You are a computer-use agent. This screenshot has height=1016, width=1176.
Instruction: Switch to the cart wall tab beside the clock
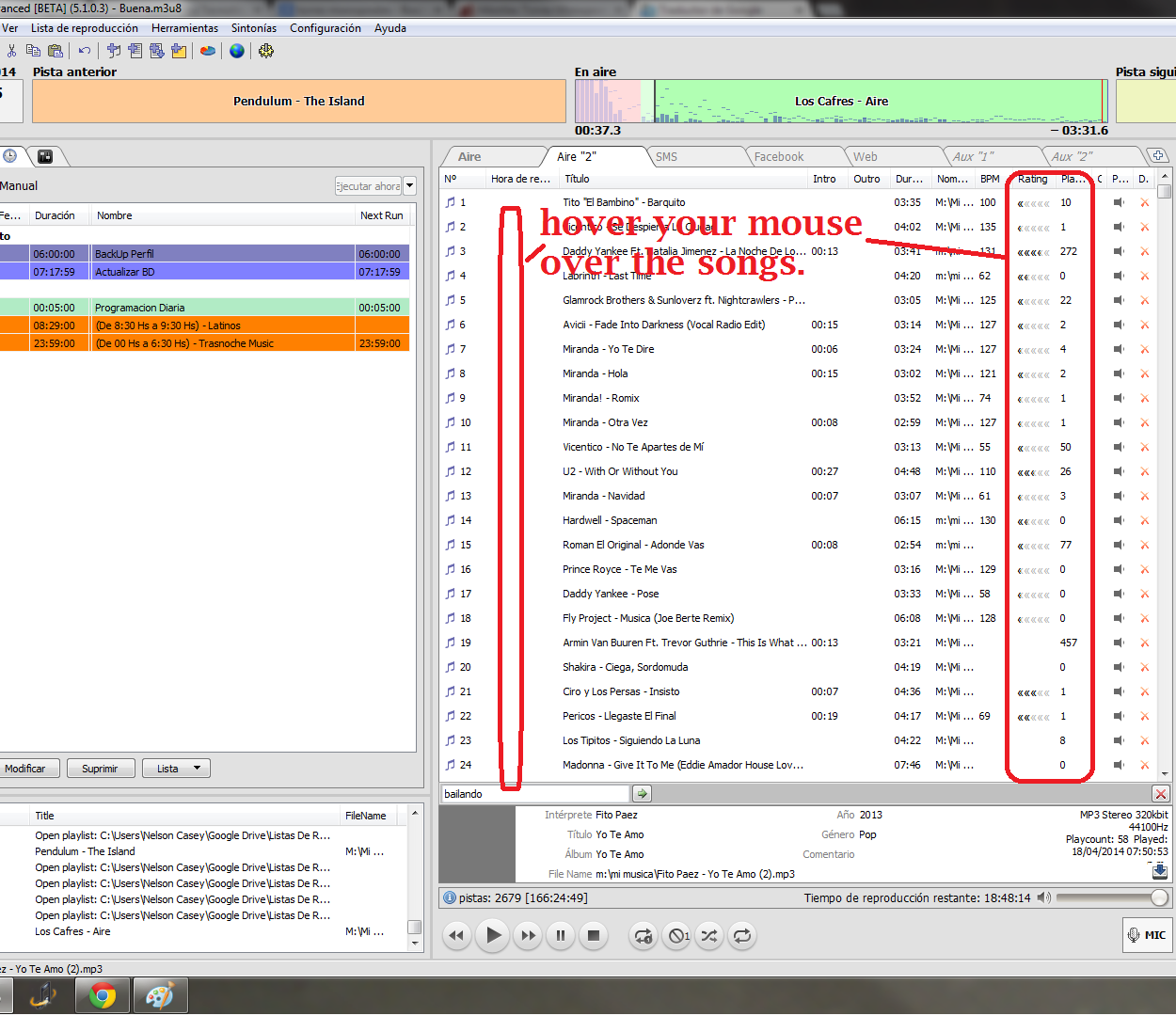coord(45,156)
